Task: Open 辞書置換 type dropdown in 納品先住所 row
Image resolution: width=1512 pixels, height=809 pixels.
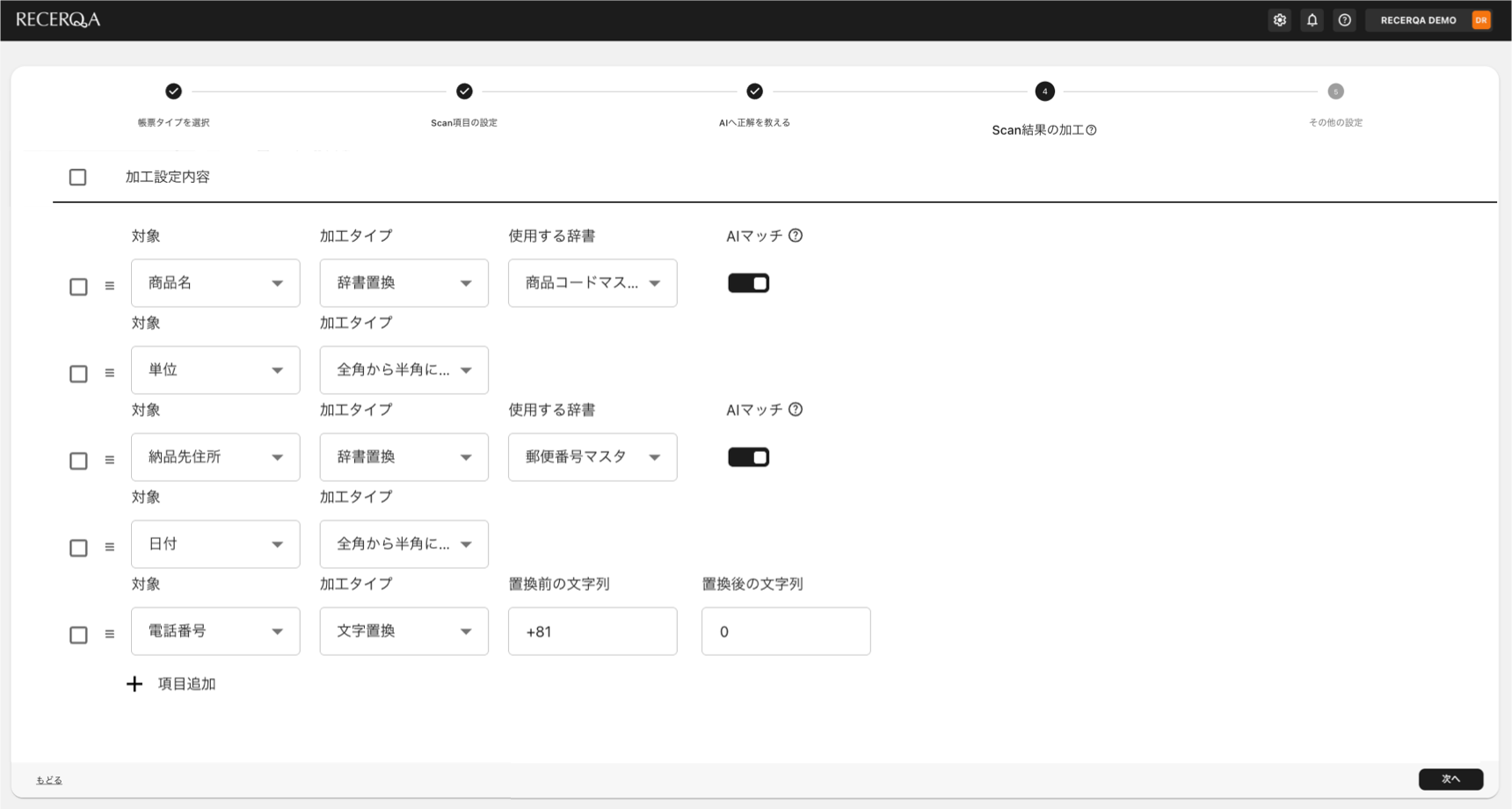Action: tap(404, 457)
